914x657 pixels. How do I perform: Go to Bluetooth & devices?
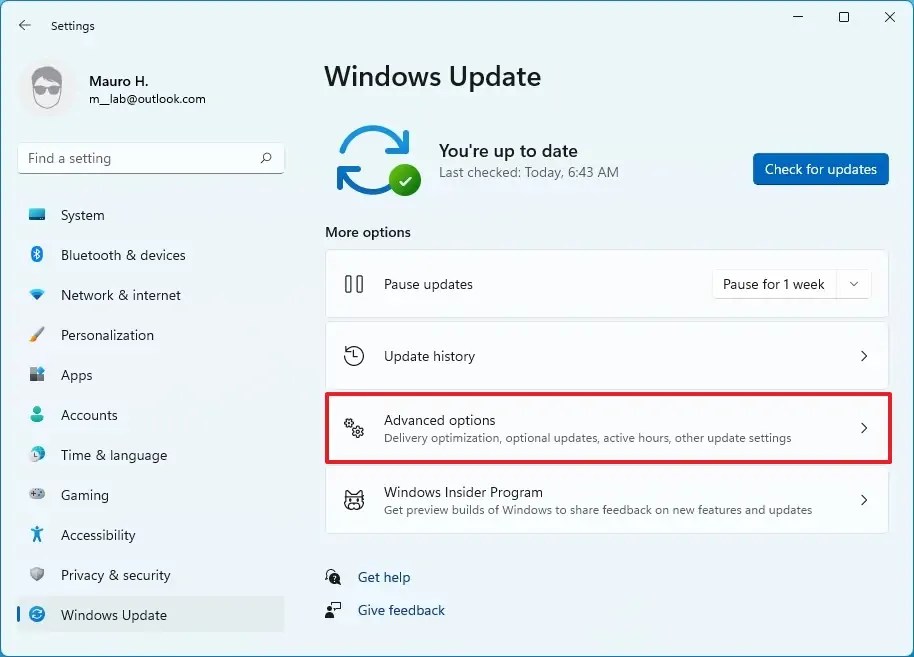point(150,255)
